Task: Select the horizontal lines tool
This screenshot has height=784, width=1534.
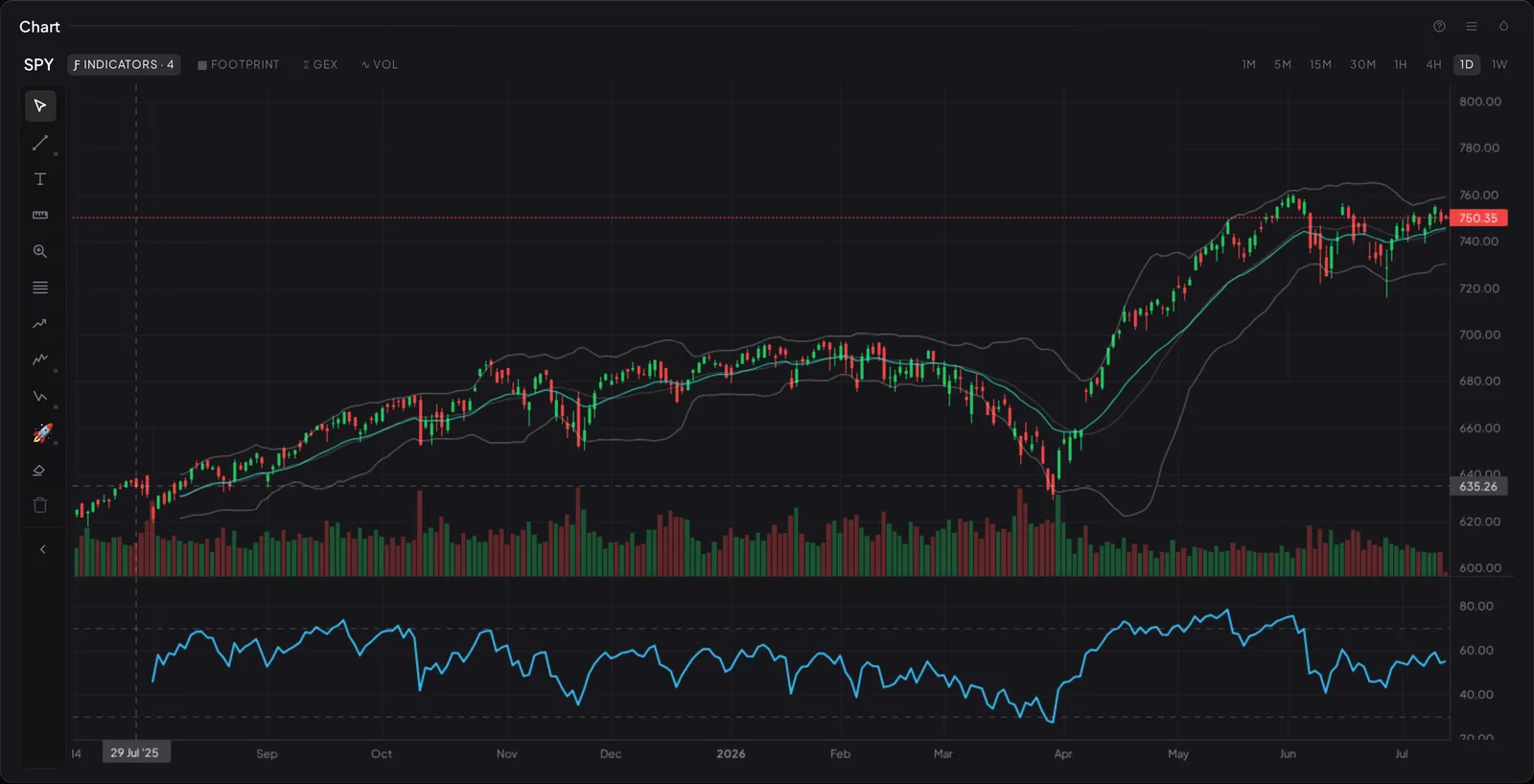Action: click(x=40, y=288)
